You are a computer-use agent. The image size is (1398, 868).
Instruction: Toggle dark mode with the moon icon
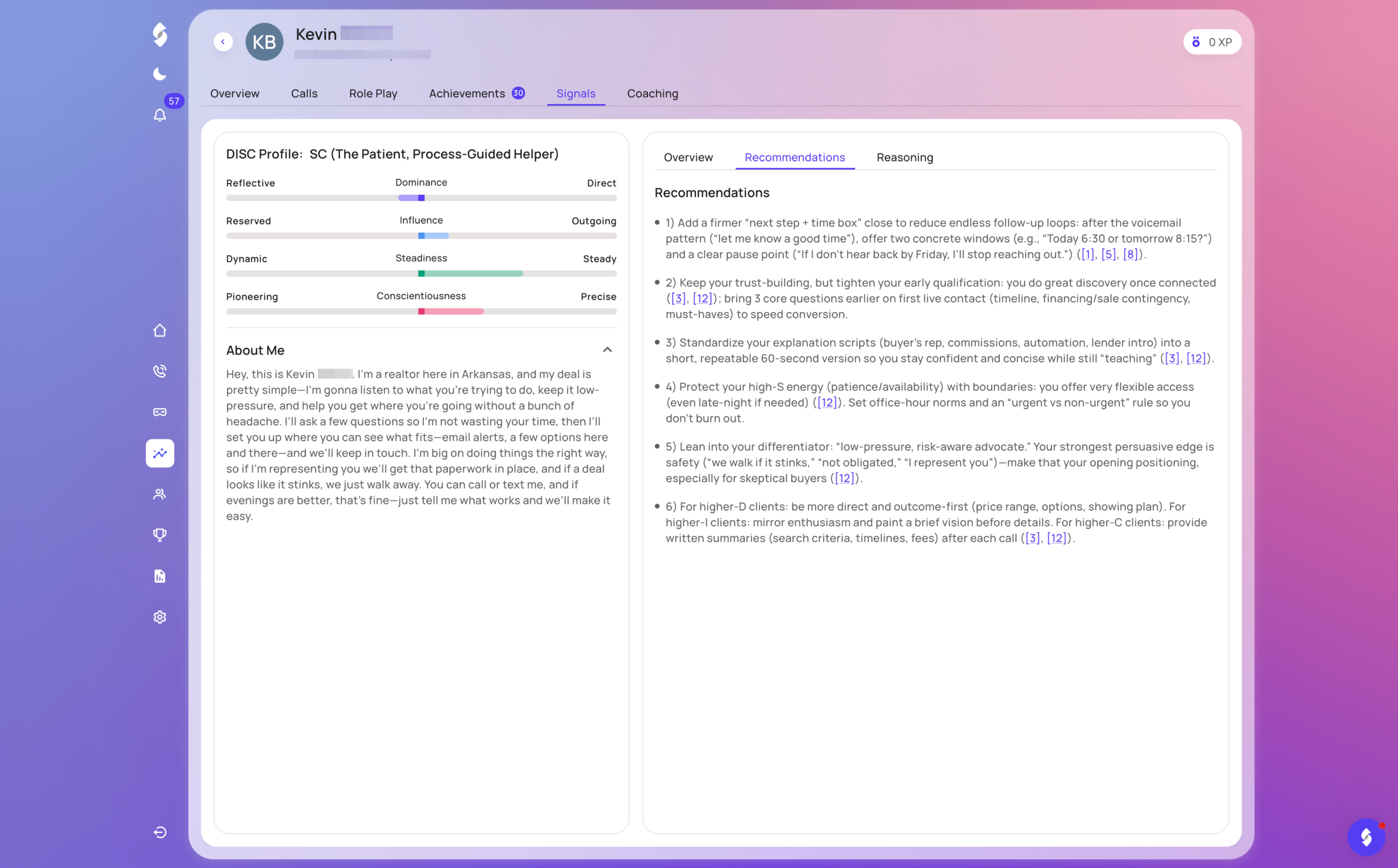(159, 74)
